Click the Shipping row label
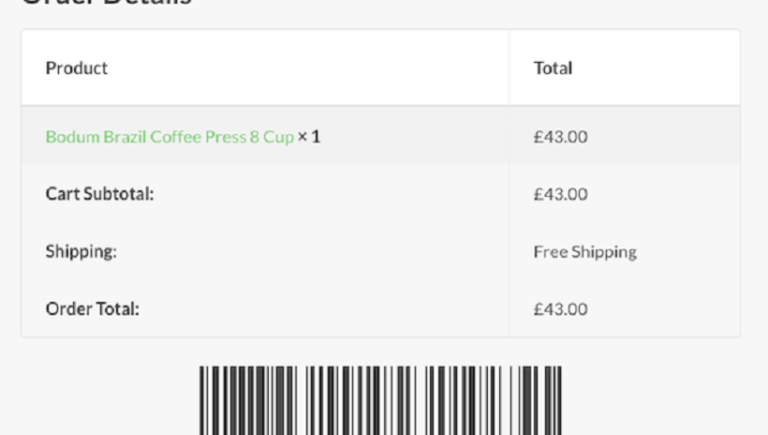The image size is (768, 435). click(81, 252)
